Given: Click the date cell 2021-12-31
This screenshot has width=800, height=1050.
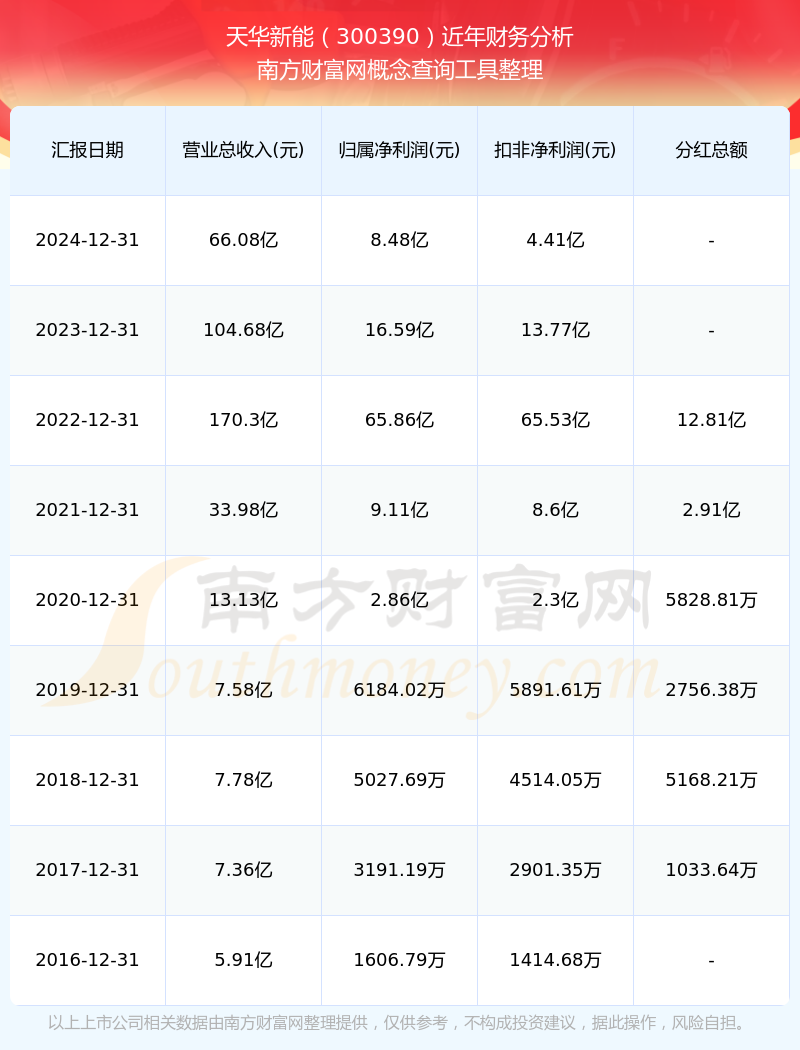Looking at the screenshot, I should point(87,510).
